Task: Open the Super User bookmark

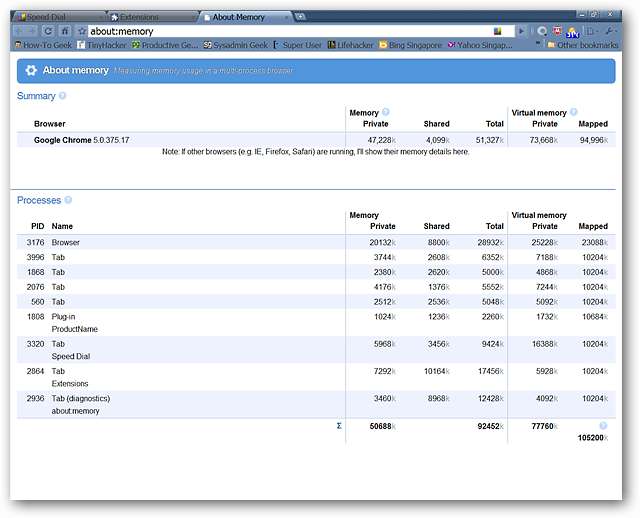Action: point(297,45)
